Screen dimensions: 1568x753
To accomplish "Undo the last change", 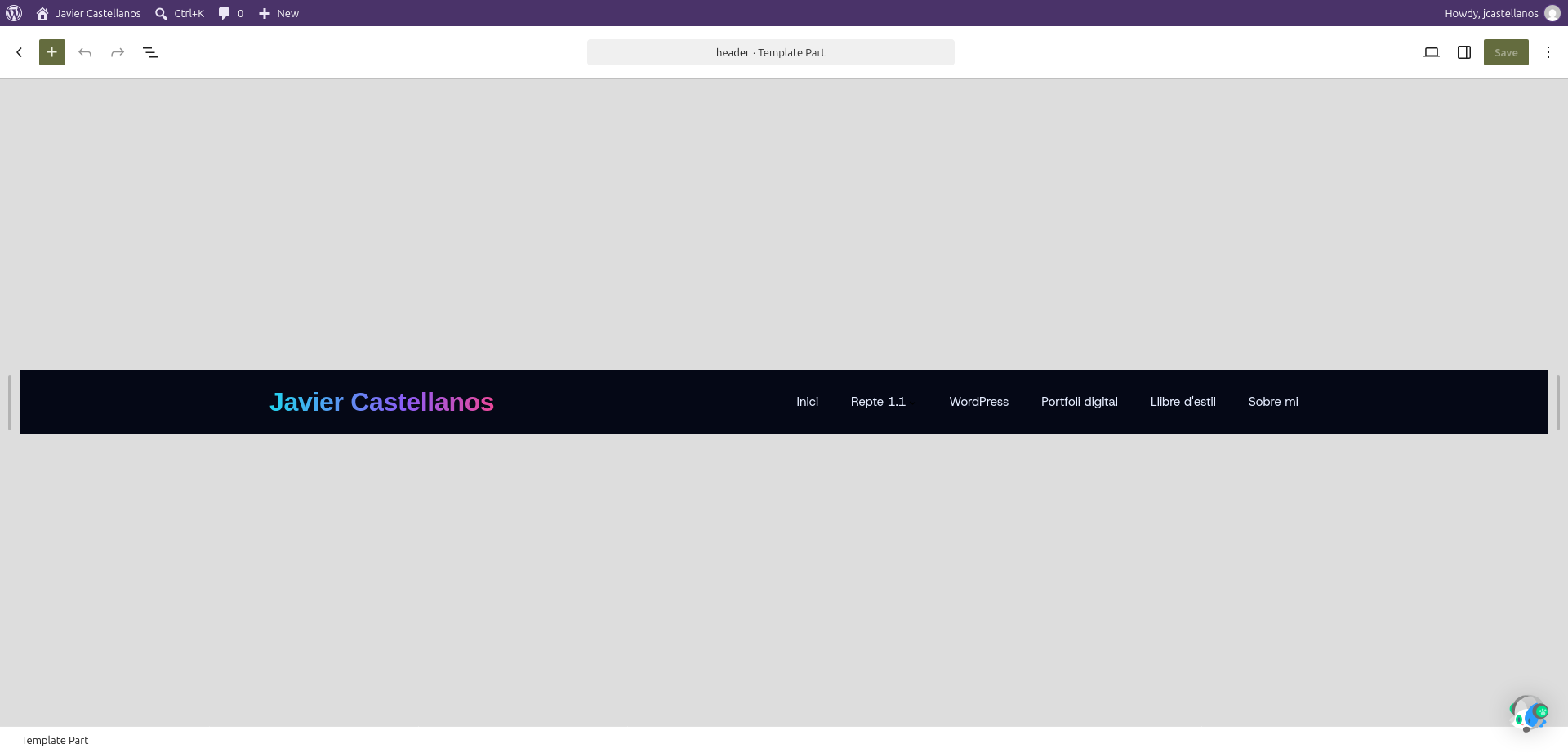I will point(85,52).
